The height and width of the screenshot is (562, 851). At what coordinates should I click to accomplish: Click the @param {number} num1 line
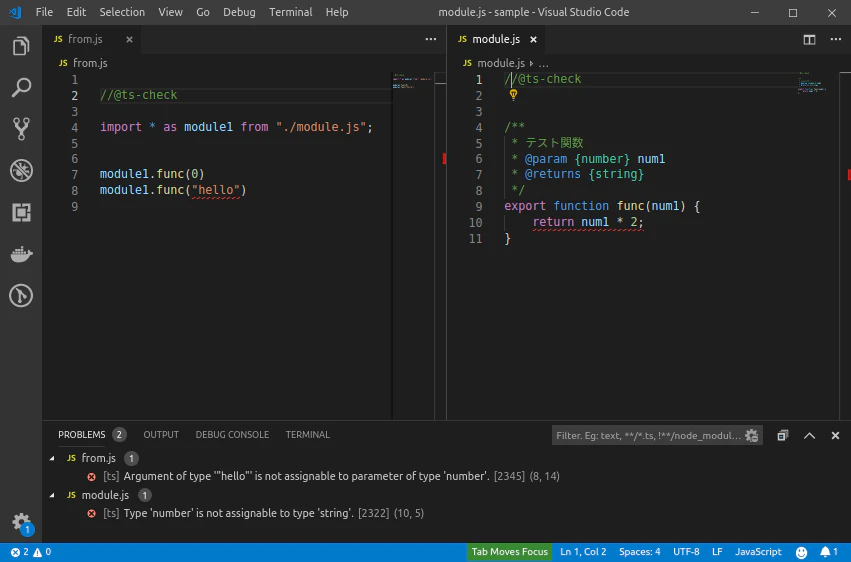(588, 159)
